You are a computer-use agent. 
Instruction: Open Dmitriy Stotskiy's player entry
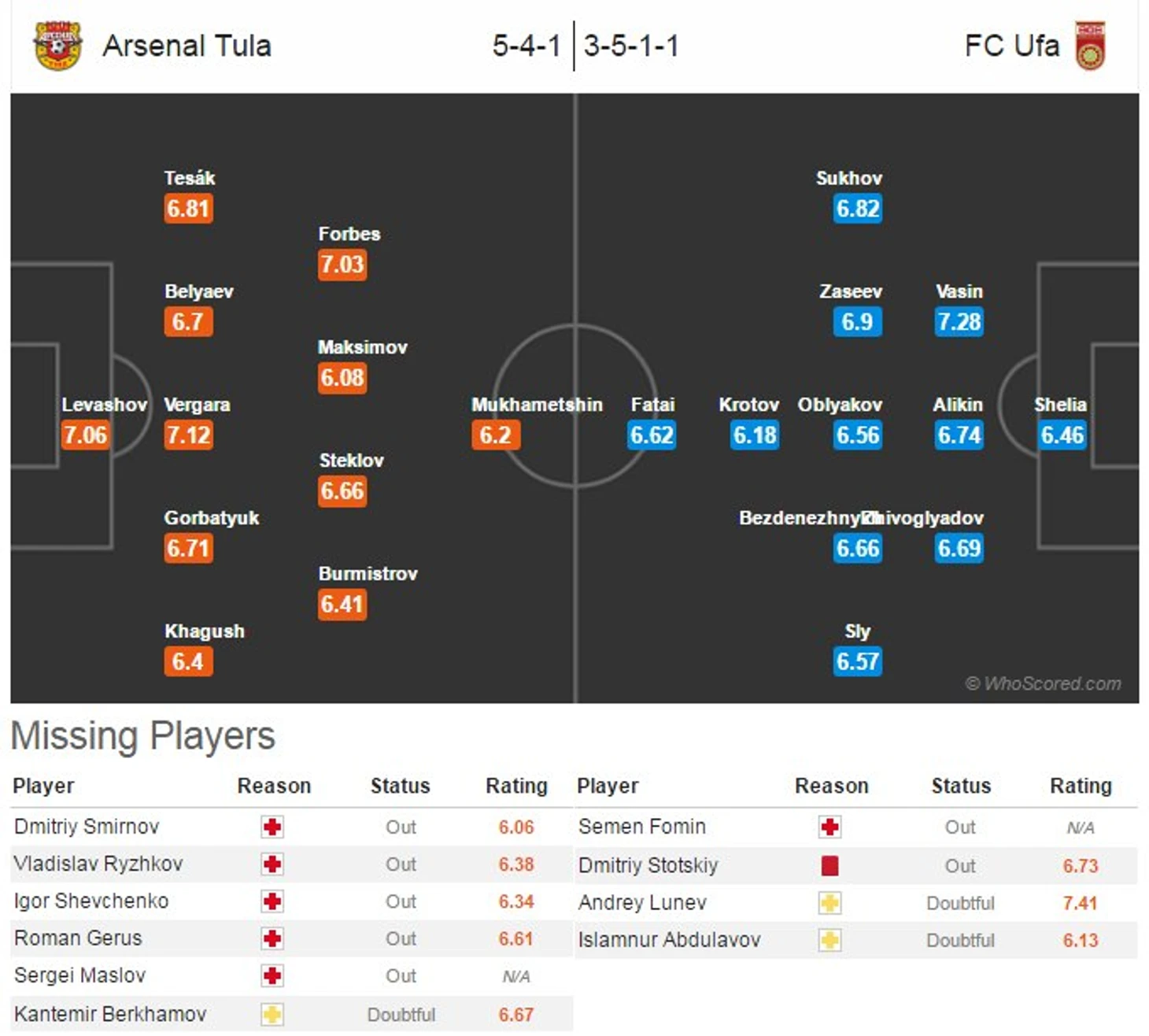pos(648,866)
